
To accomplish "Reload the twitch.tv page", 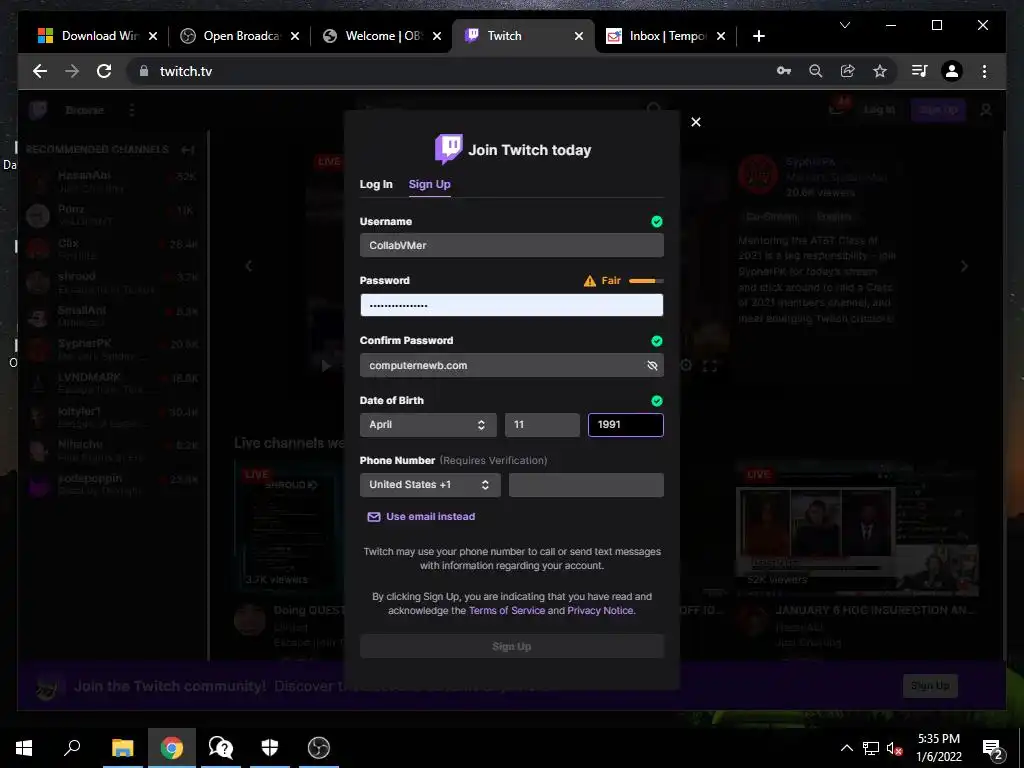I will [104, 71].
